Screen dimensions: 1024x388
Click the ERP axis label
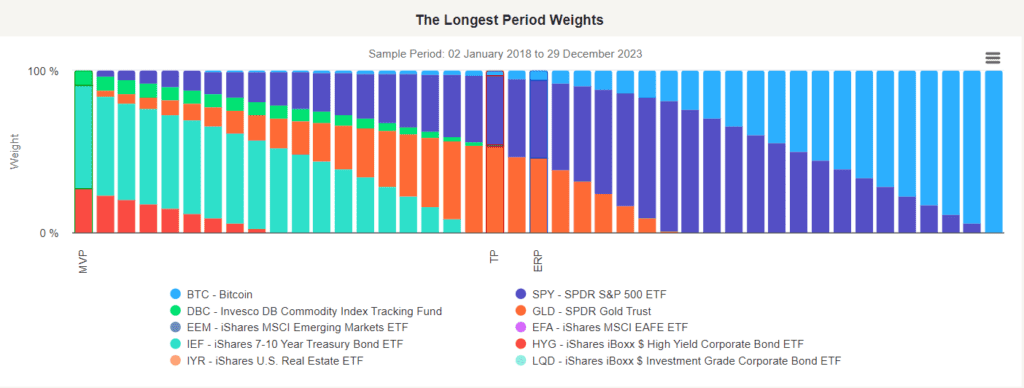538,260
